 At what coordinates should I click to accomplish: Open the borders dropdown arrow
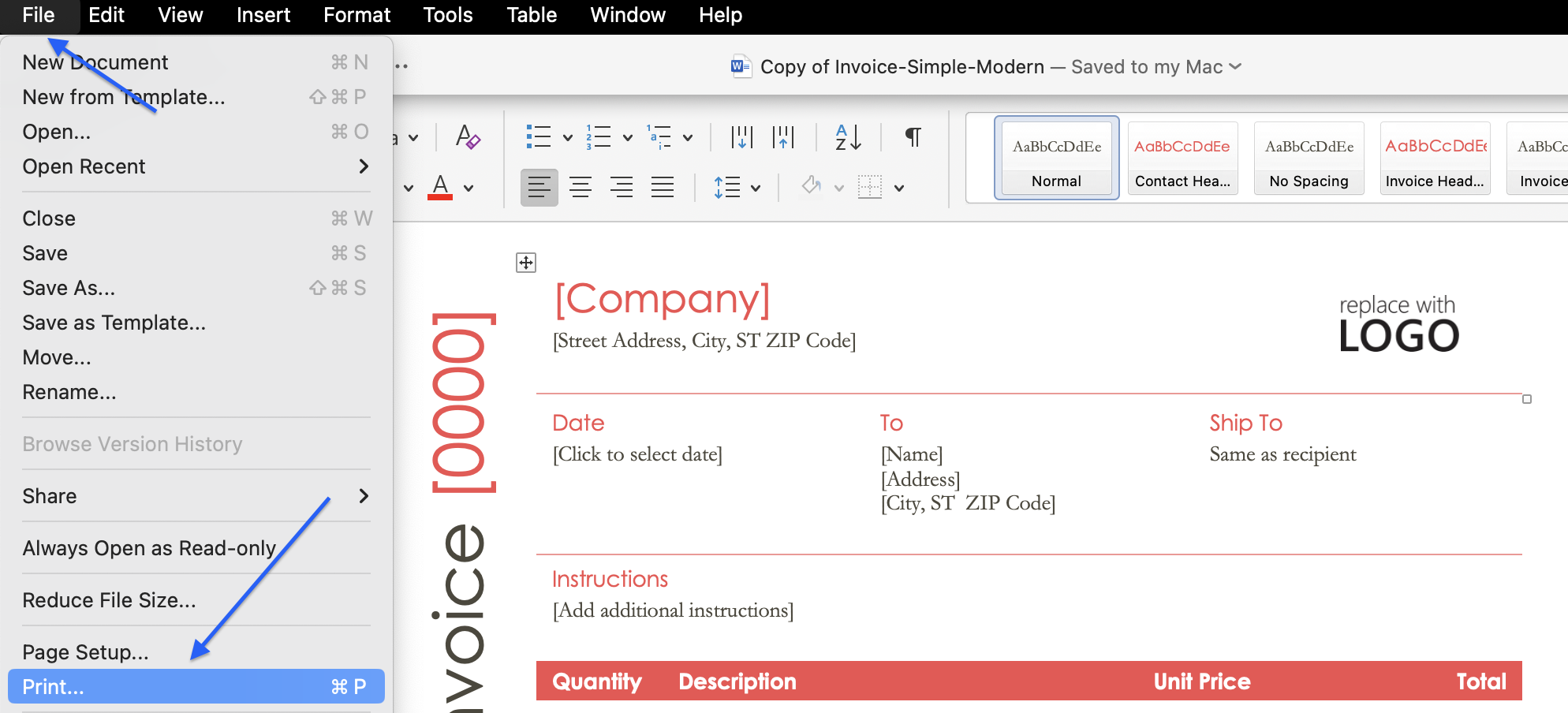coord(899,189)
